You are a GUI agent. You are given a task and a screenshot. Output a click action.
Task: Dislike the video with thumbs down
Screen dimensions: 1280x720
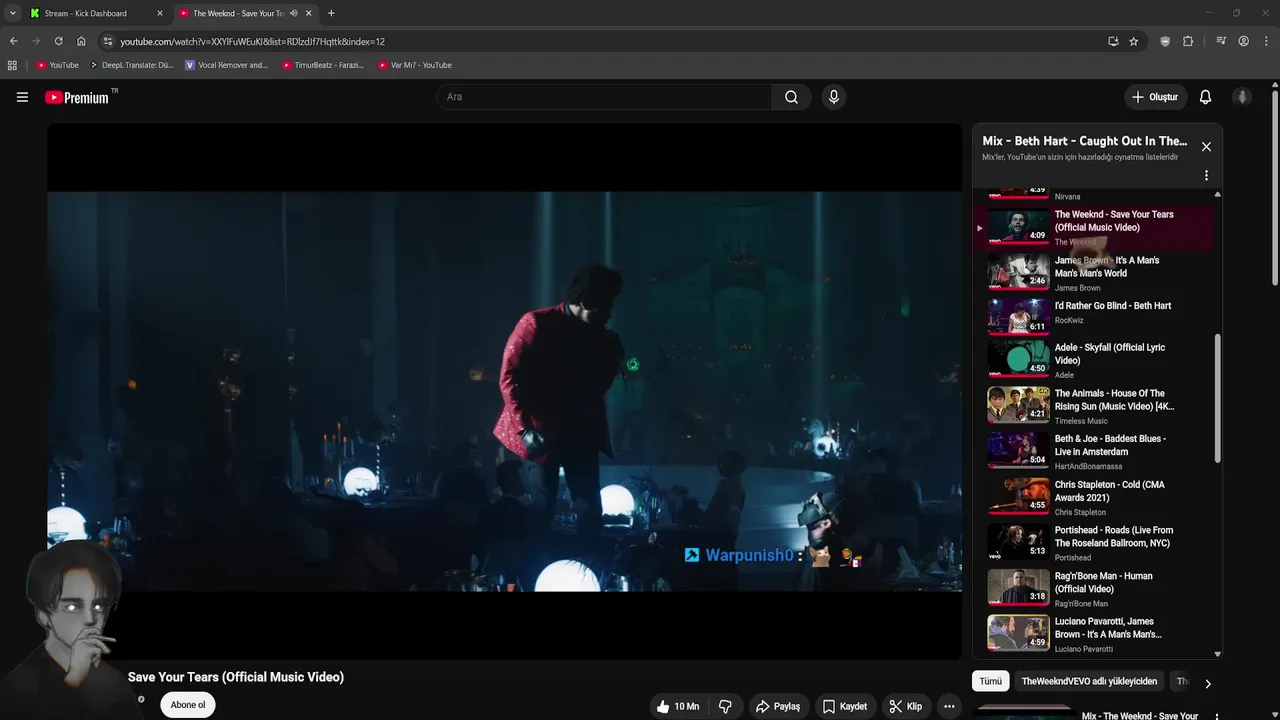pos(725,706)
